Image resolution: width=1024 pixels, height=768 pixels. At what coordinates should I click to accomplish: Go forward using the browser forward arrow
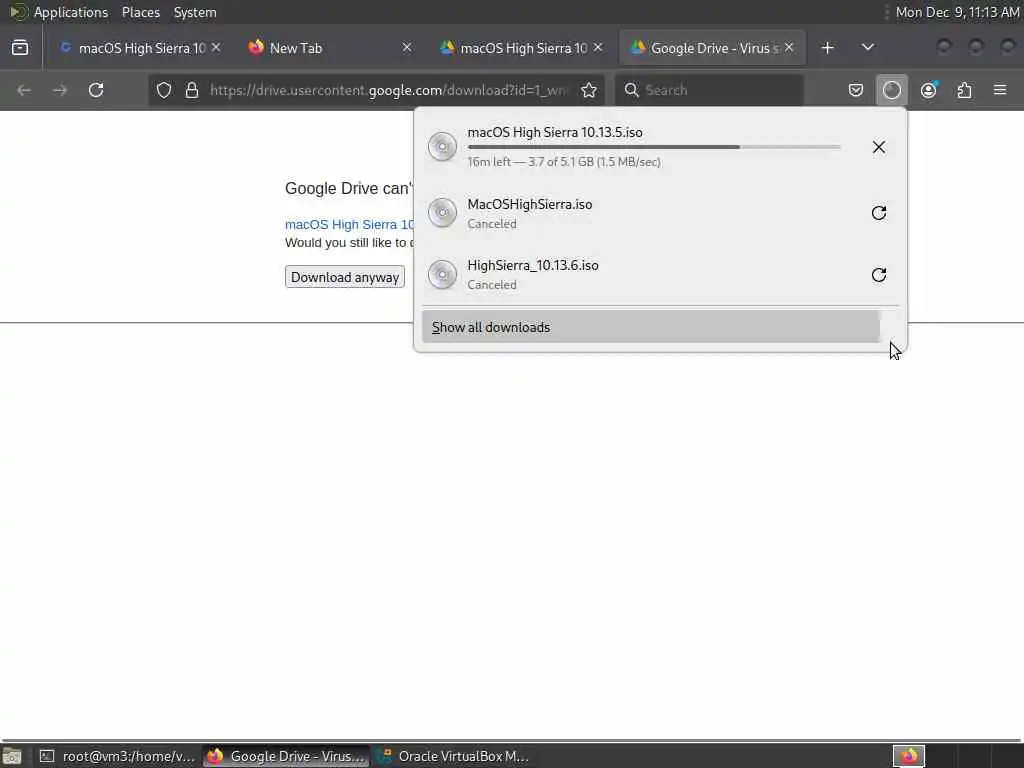pos(60,90)
